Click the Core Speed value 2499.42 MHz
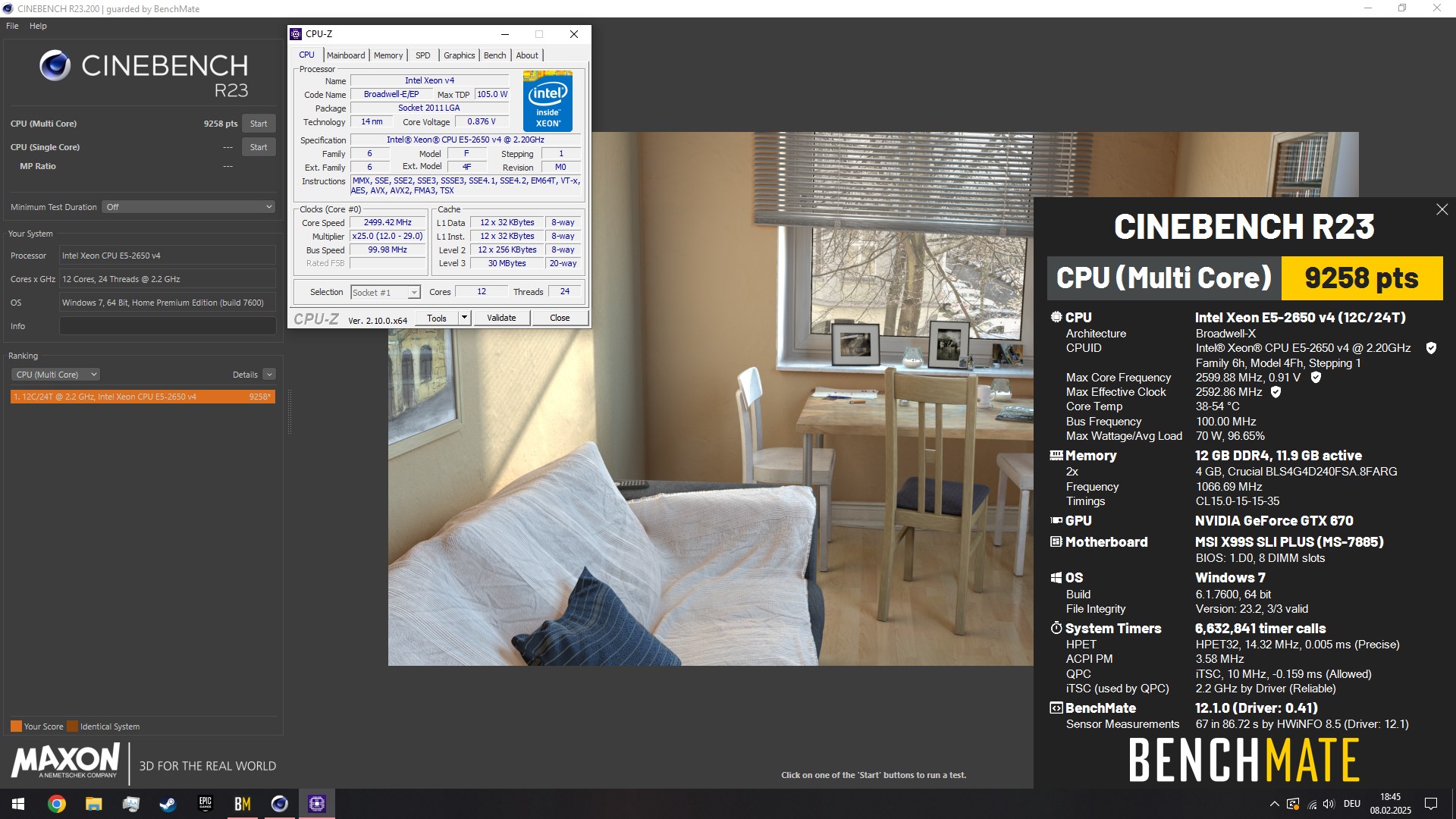Image resolution: width=1456 pixels, height=819 pixels. (x=388, y=223)
